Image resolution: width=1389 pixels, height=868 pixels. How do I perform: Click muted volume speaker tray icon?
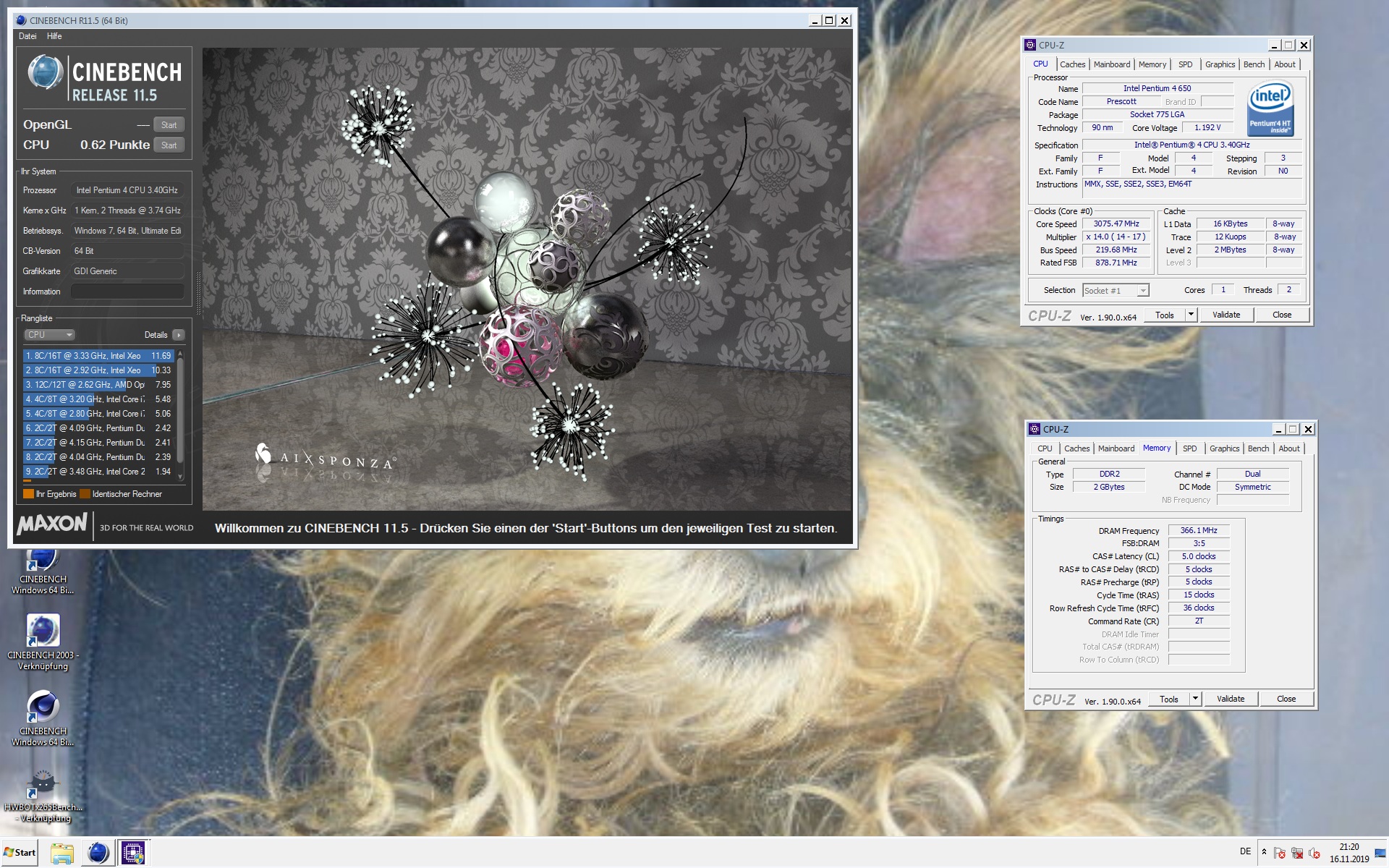1314,853
